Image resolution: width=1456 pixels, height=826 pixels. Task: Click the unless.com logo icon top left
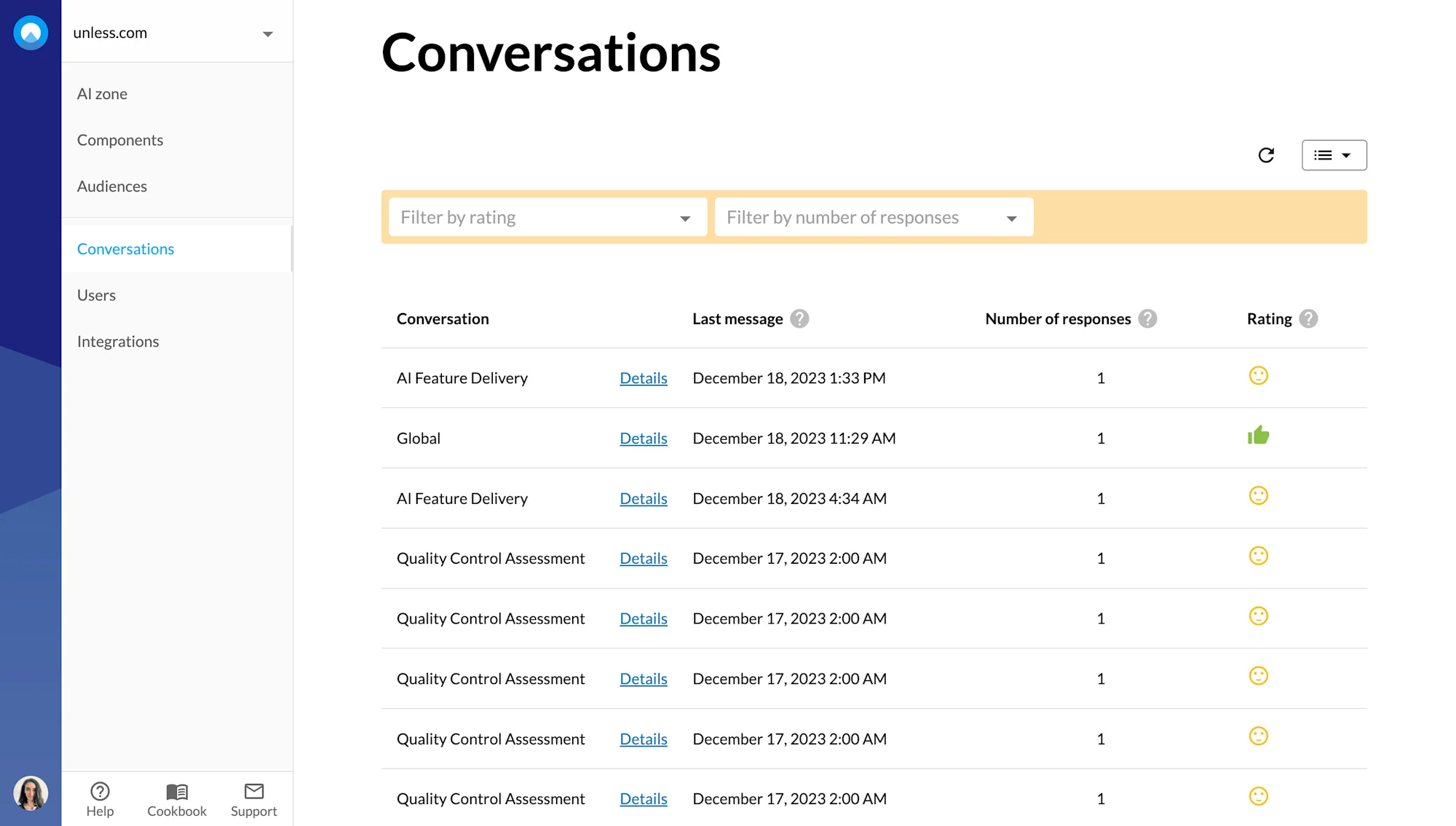30,32
